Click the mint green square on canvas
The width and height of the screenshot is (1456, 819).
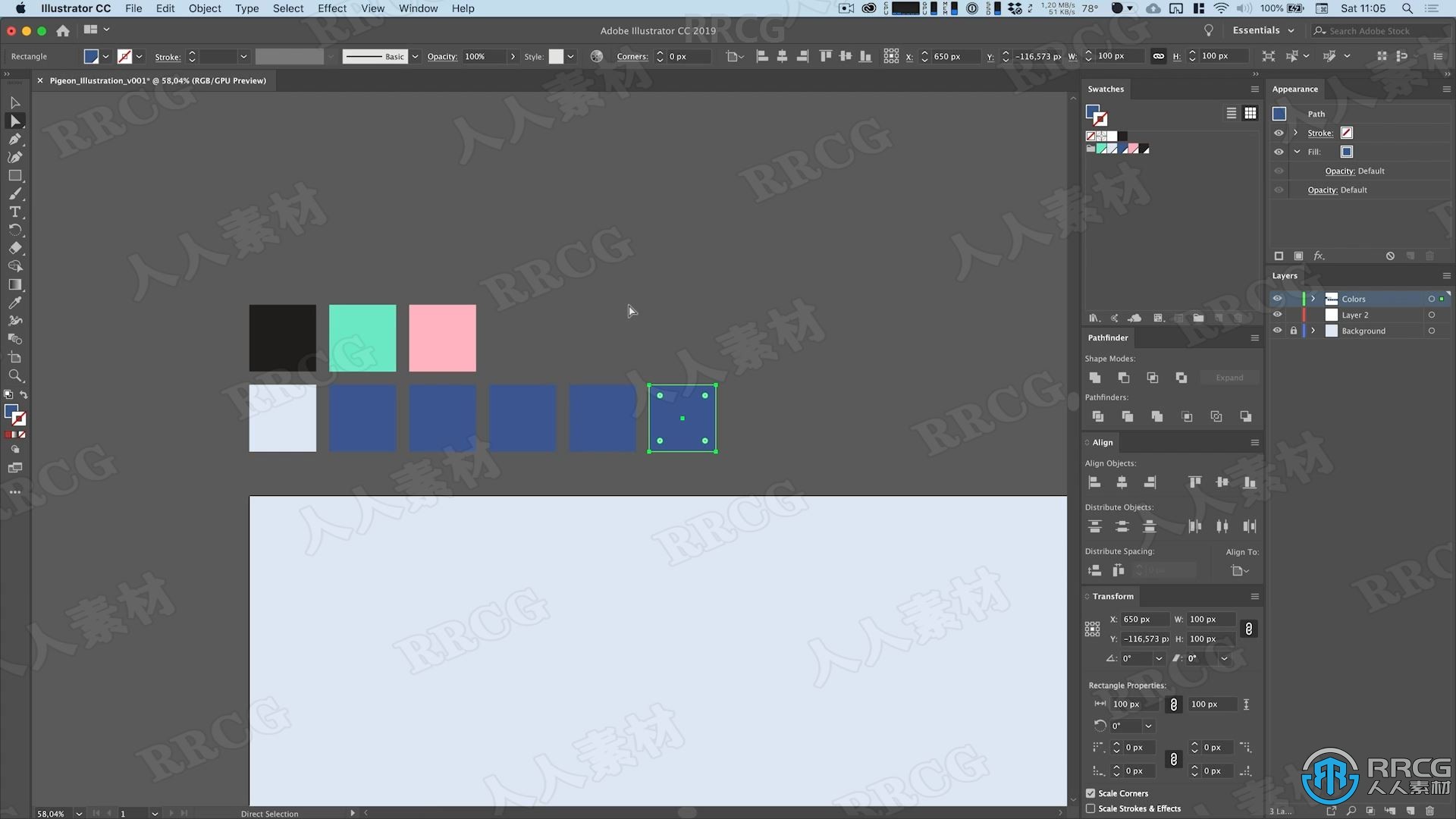(x=362, y=338)
